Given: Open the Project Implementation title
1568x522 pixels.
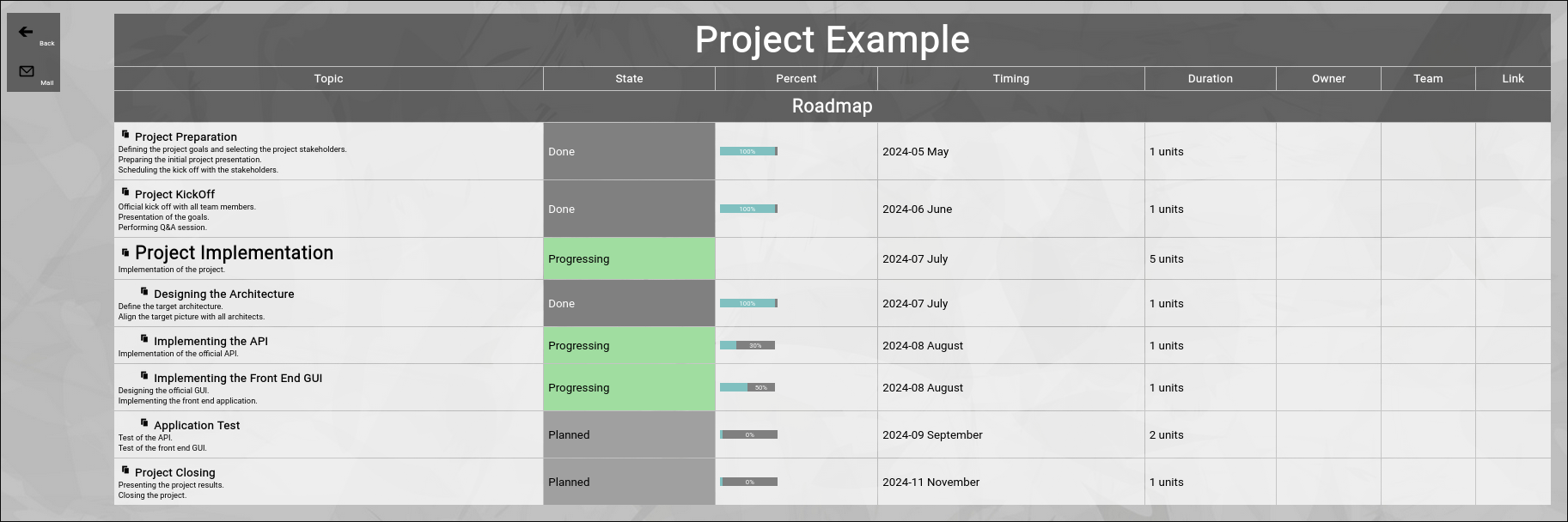Looking at the screenshot, I should tap(234, 253).
